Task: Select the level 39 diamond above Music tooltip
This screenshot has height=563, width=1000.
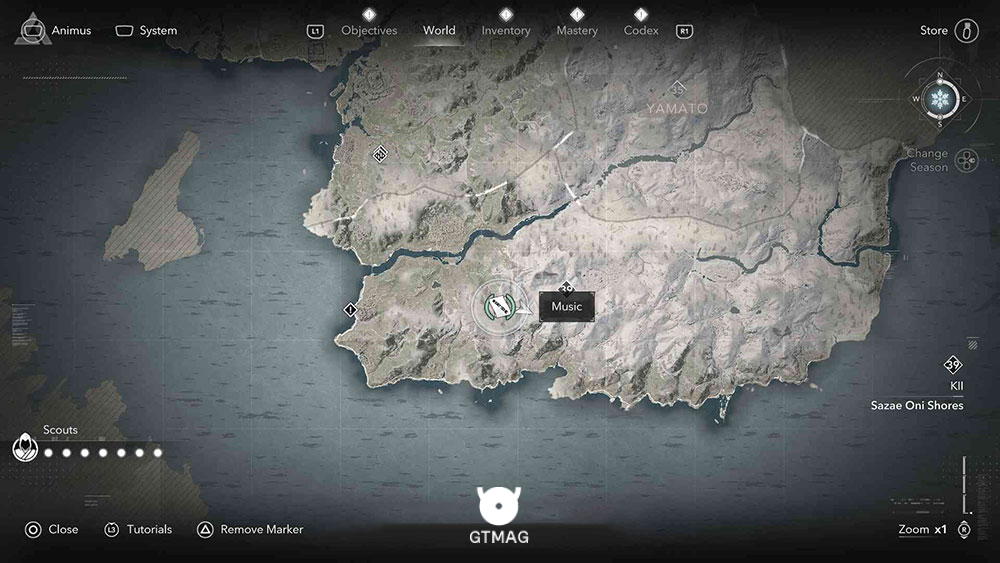Action: [566, 288]
